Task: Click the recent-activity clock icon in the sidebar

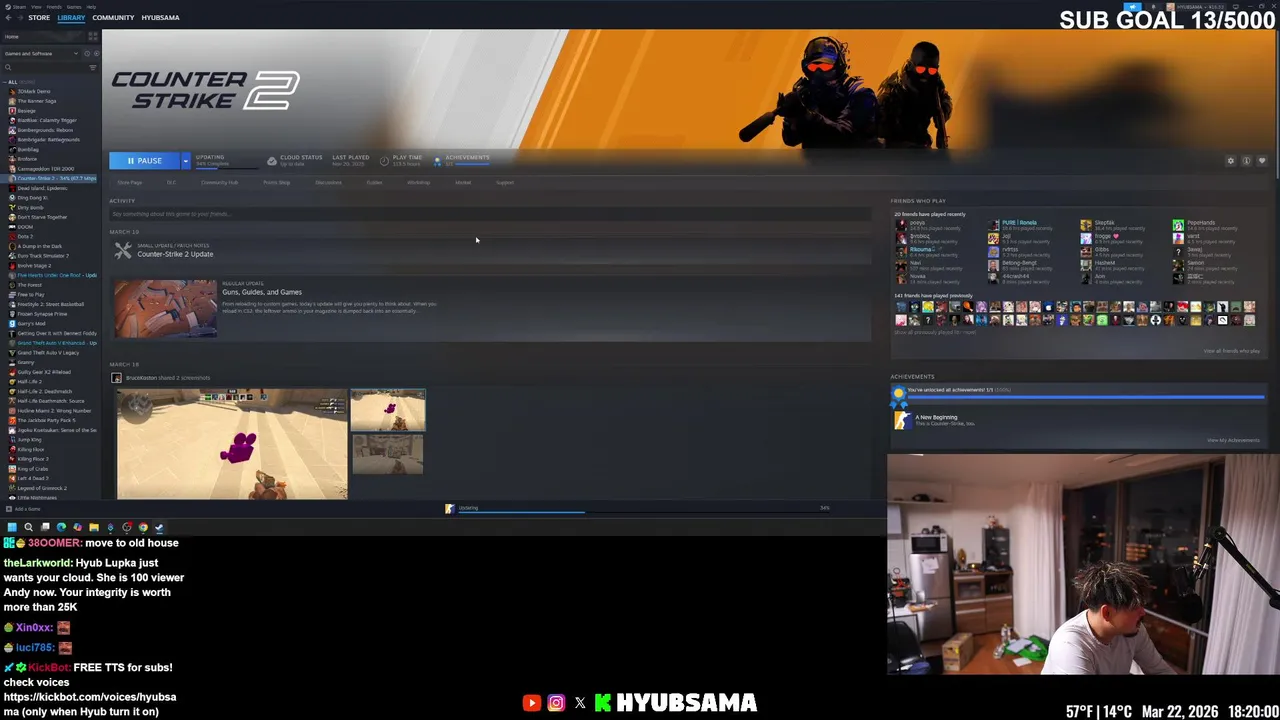Action: coord(87,54)
